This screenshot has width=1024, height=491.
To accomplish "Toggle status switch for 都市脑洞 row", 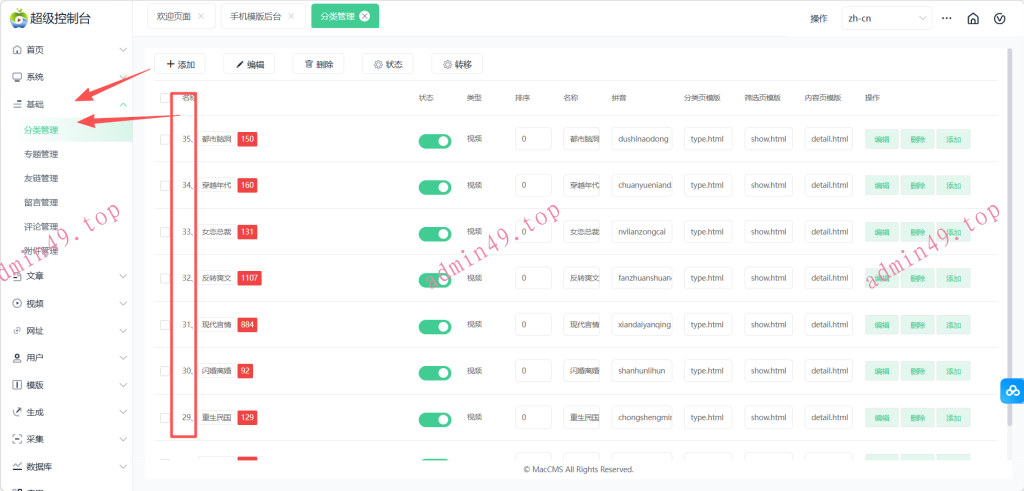I will pos(435,140).
